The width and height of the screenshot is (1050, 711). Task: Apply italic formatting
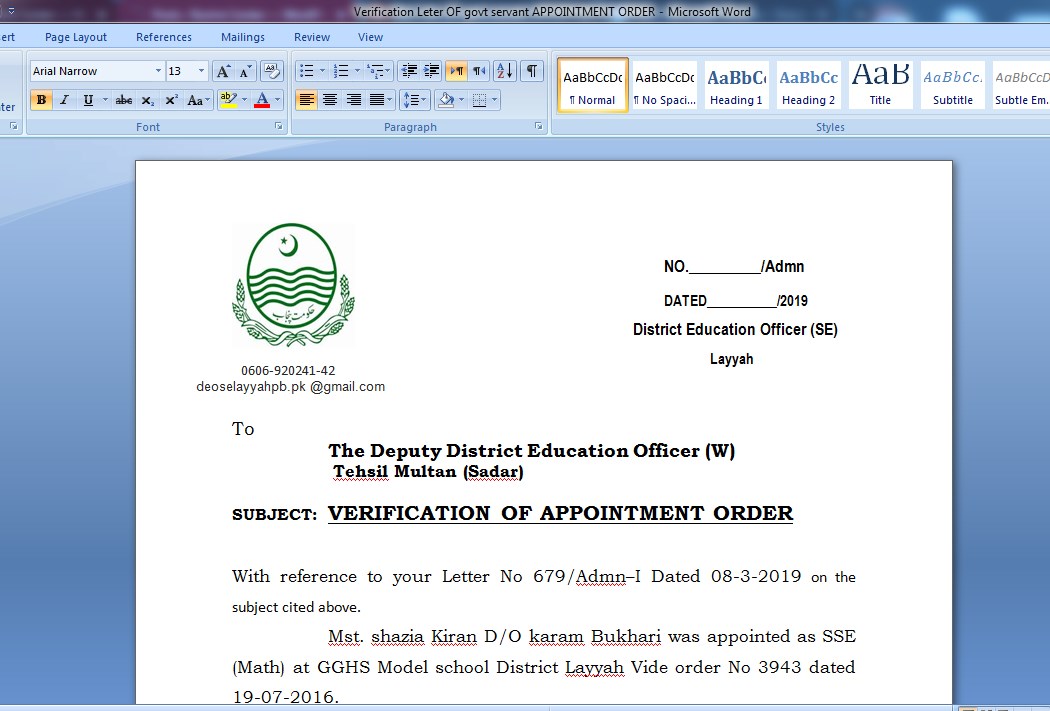[x=64, y=100]
